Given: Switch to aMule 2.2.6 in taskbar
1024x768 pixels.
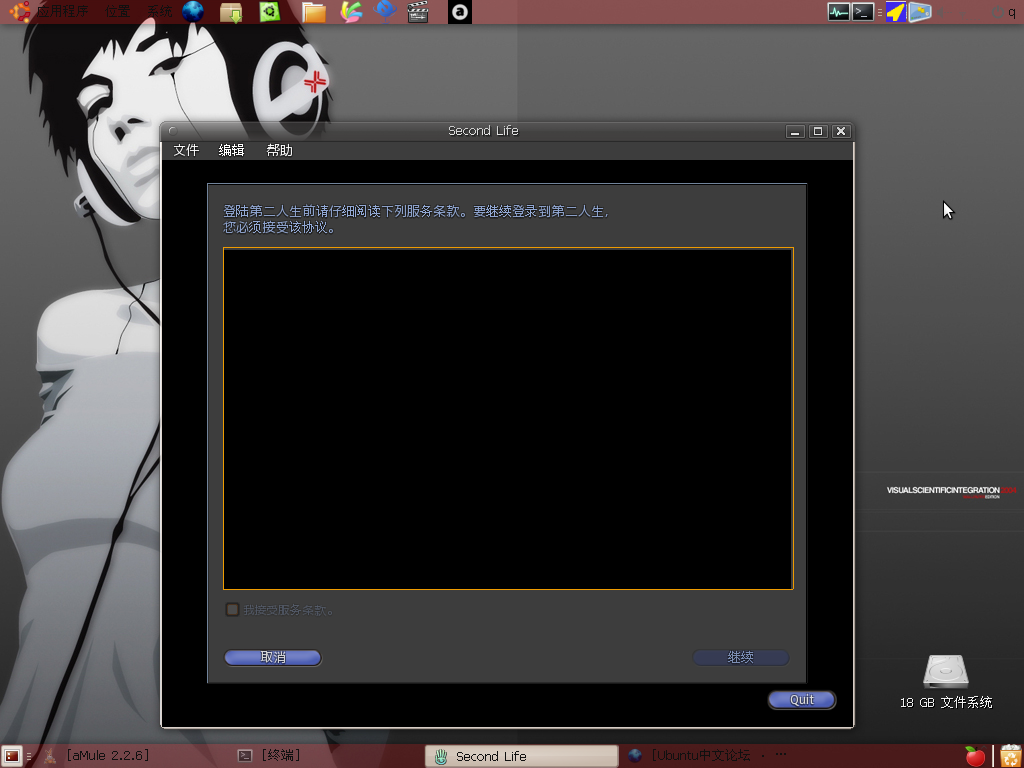Looking at the screenshot, I should click(x=98, y=756).
